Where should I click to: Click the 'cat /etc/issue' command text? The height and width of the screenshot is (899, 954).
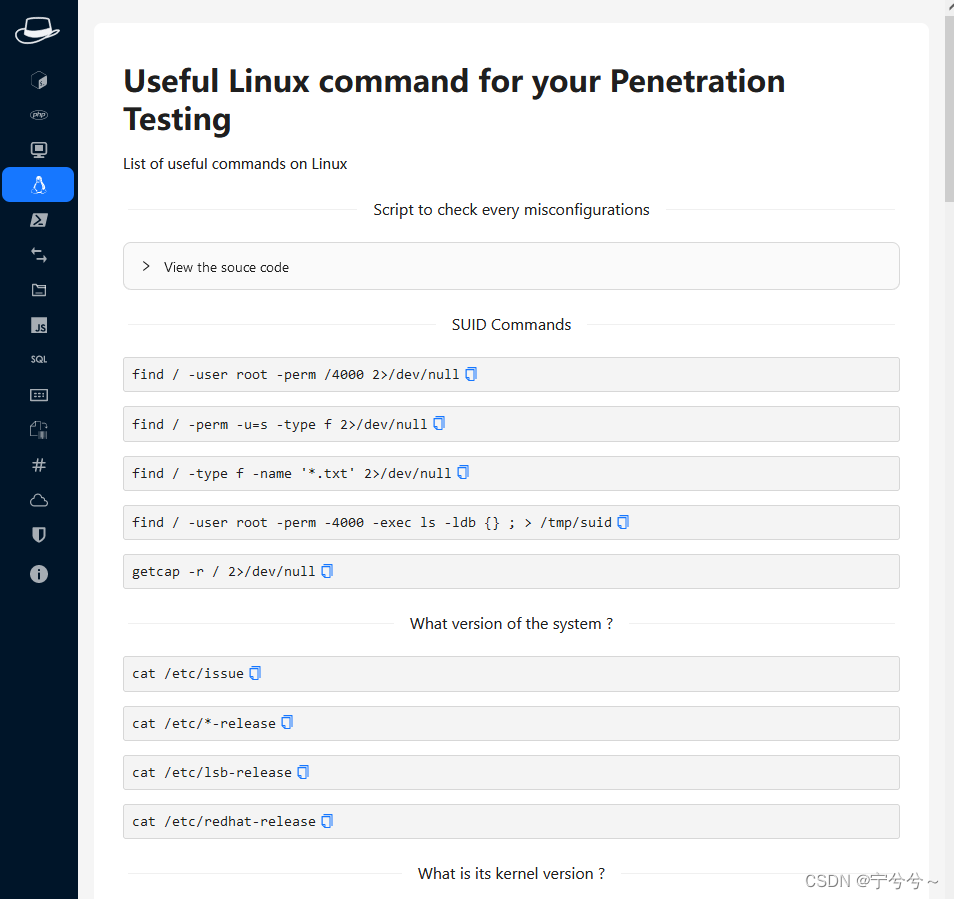(x=188, y=674)
